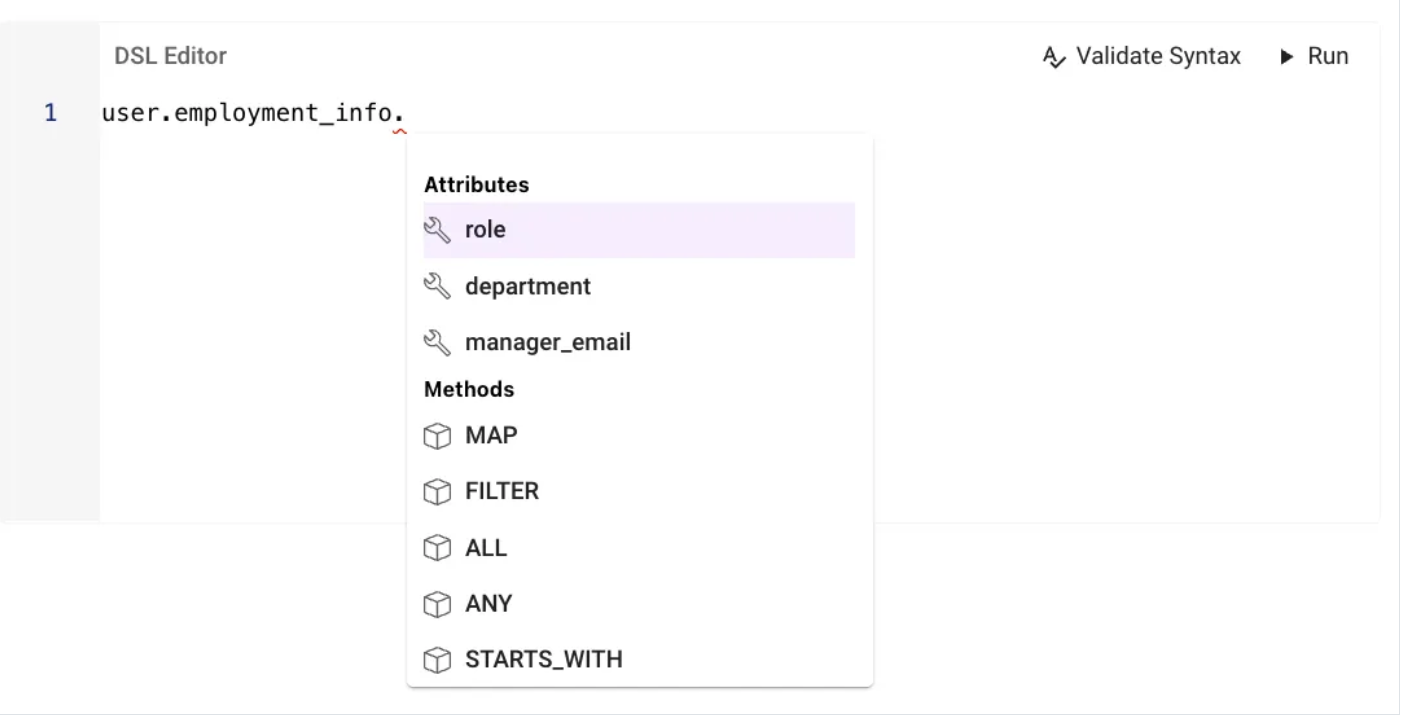This screenshot has width=1408, height=720.
Task: Click the Validate Syntax checkmark icon
Action: click(x=1054, y=57)
